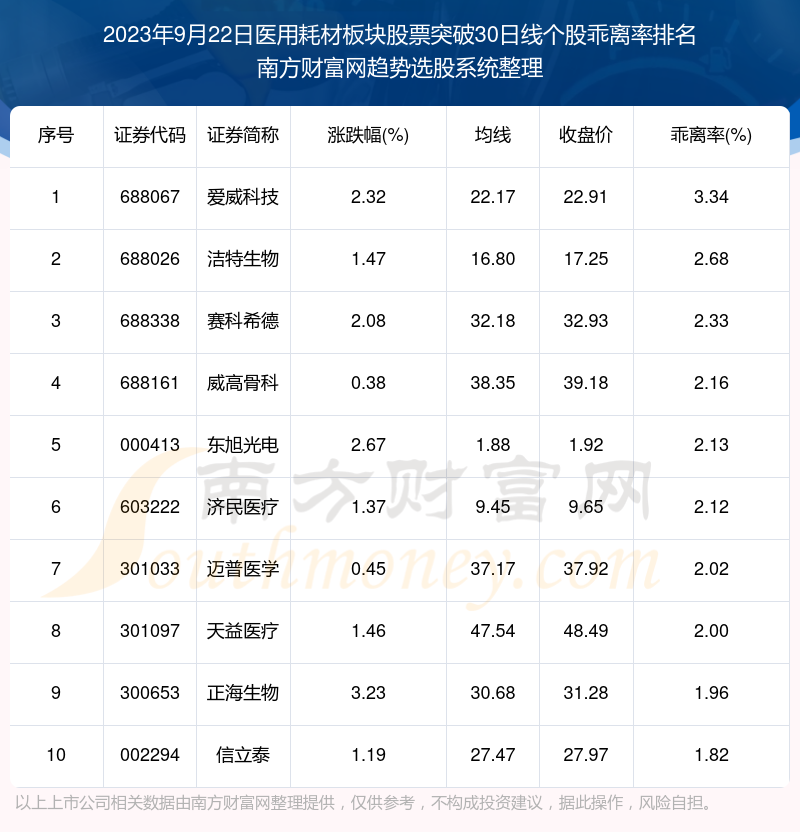This screenshot has width=800, height=832.
Task: Click closing price 9.65
Action: pyautogui.click(x=586, y=507)
